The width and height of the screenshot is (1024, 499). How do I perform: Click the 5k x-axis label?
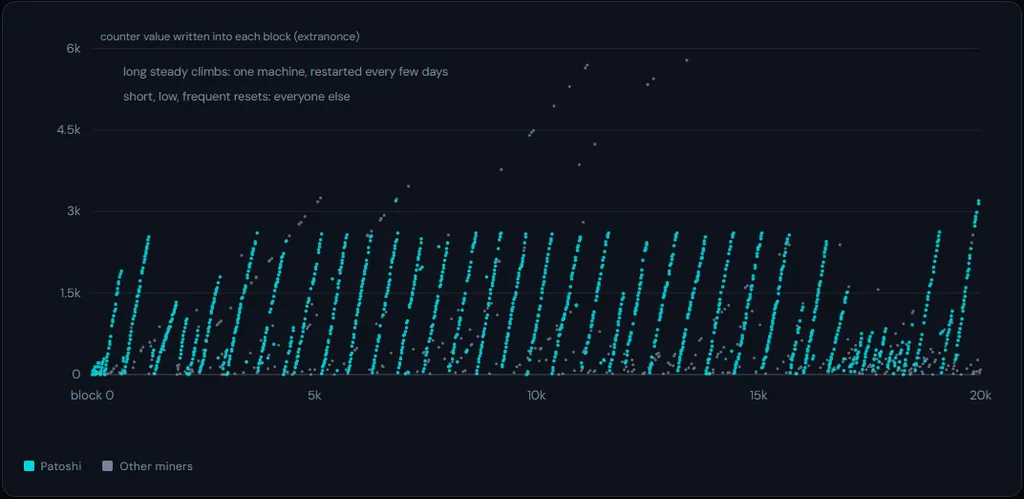point(313,396)
